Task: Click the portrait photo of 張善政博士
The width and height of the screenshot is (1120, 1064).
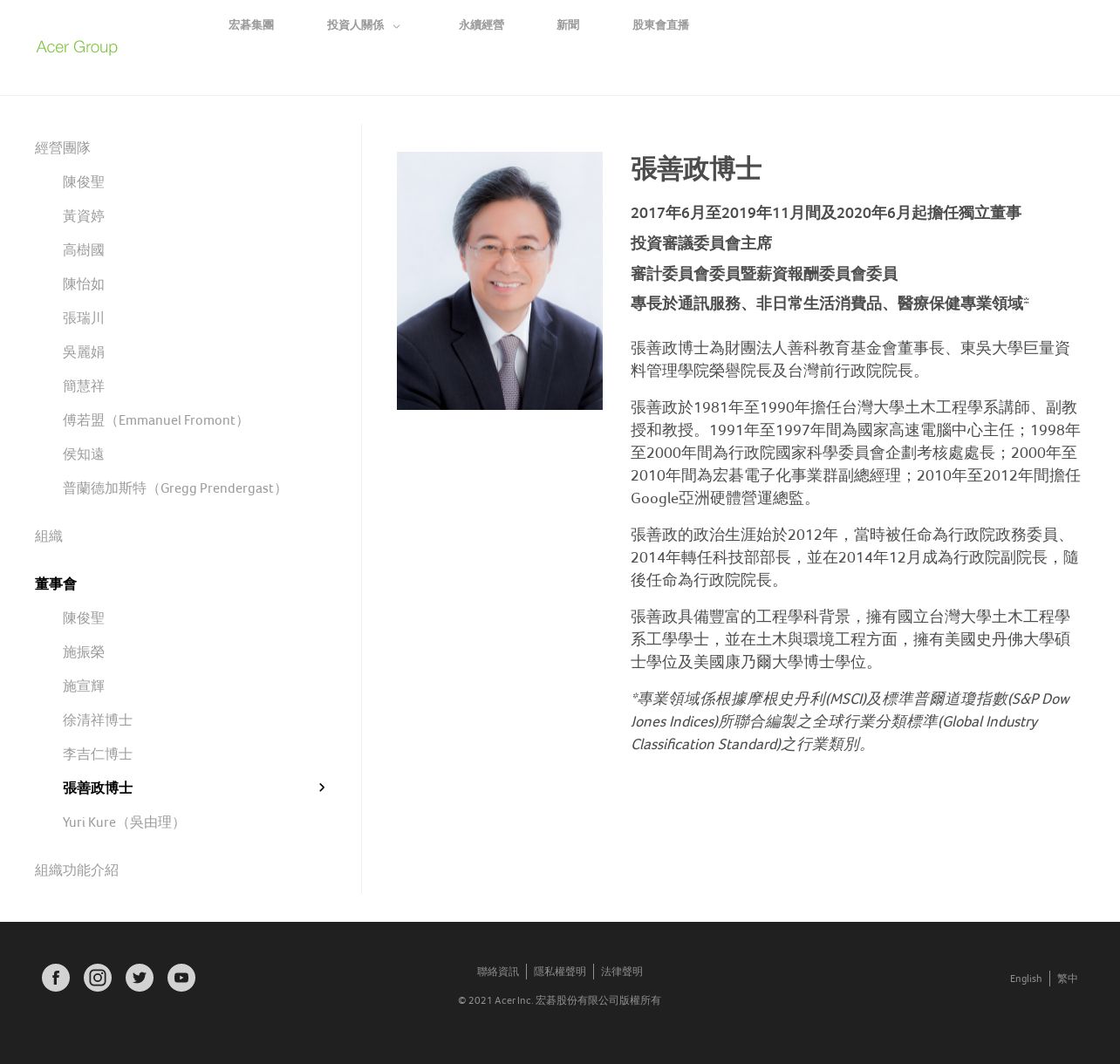Action: click(x=500, y=281)
